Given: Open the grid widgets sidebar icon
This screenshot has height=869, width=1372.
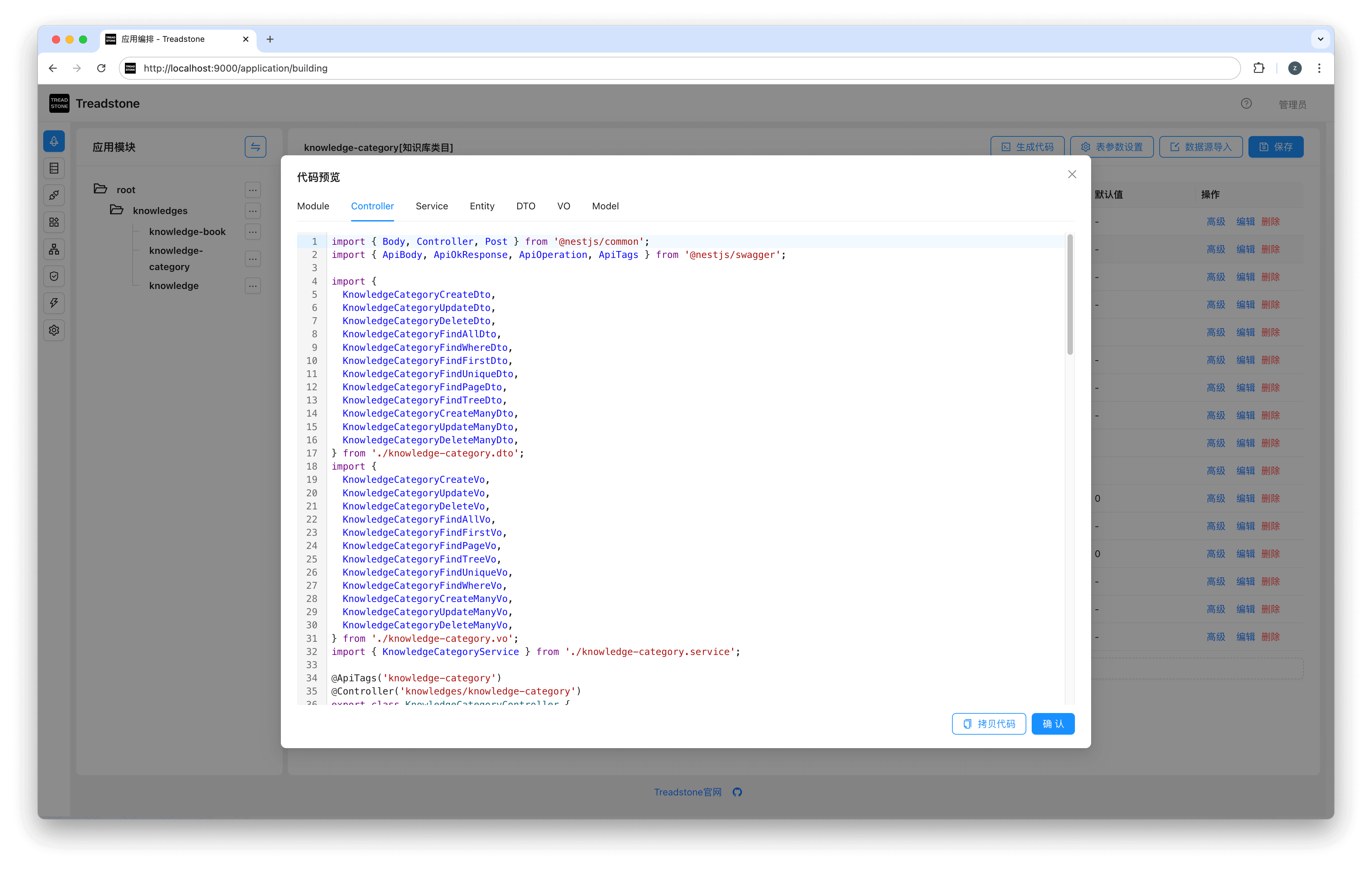Looking at the screenshot, I should (x=54, y=222).
